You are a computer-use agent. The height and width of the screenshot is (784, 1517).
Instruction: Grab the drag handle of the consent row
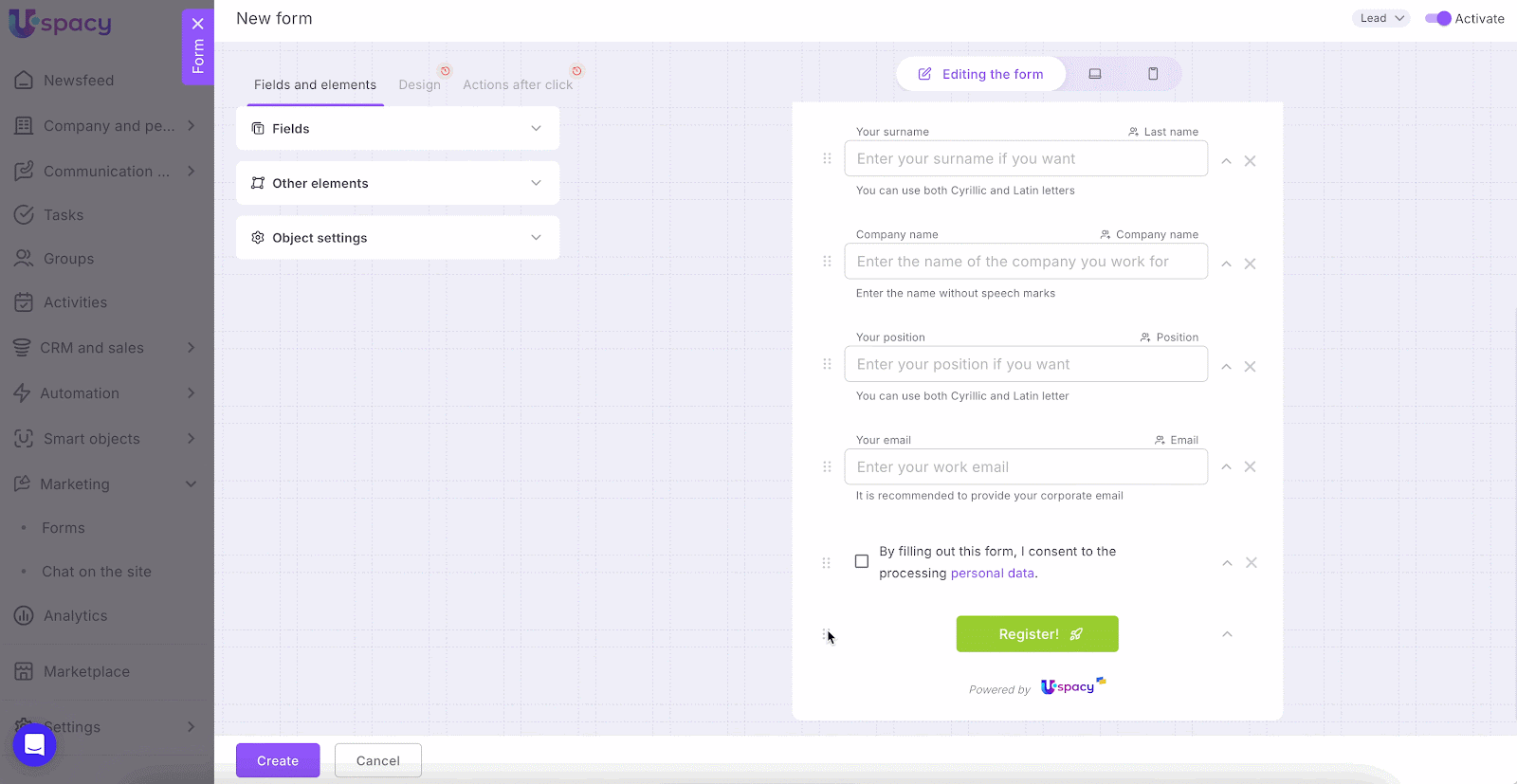[x=827, y=563]
